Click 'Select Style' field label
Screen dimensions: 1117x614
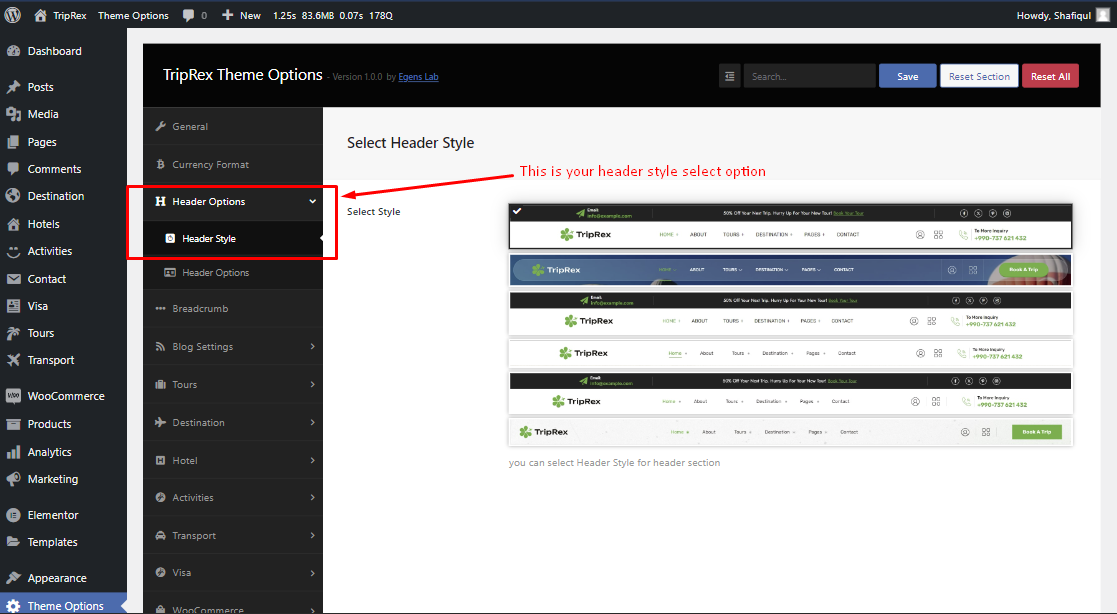[373, 212]
